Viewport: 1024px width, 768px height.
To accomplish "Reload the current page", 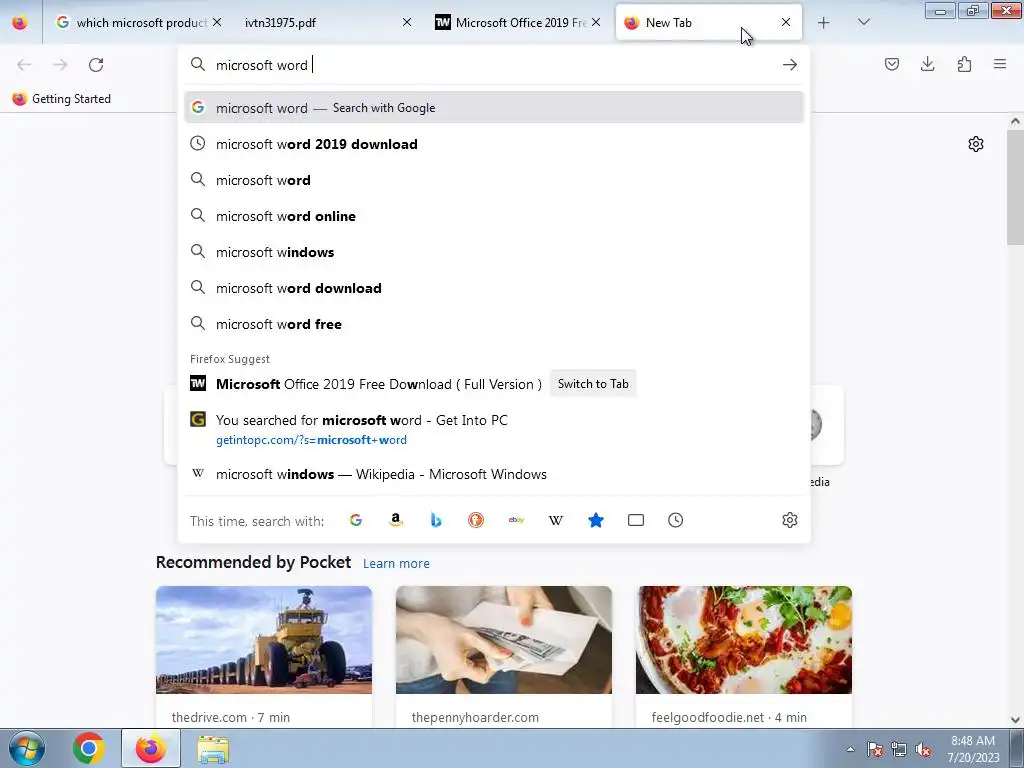I will (x=96, y=65).
